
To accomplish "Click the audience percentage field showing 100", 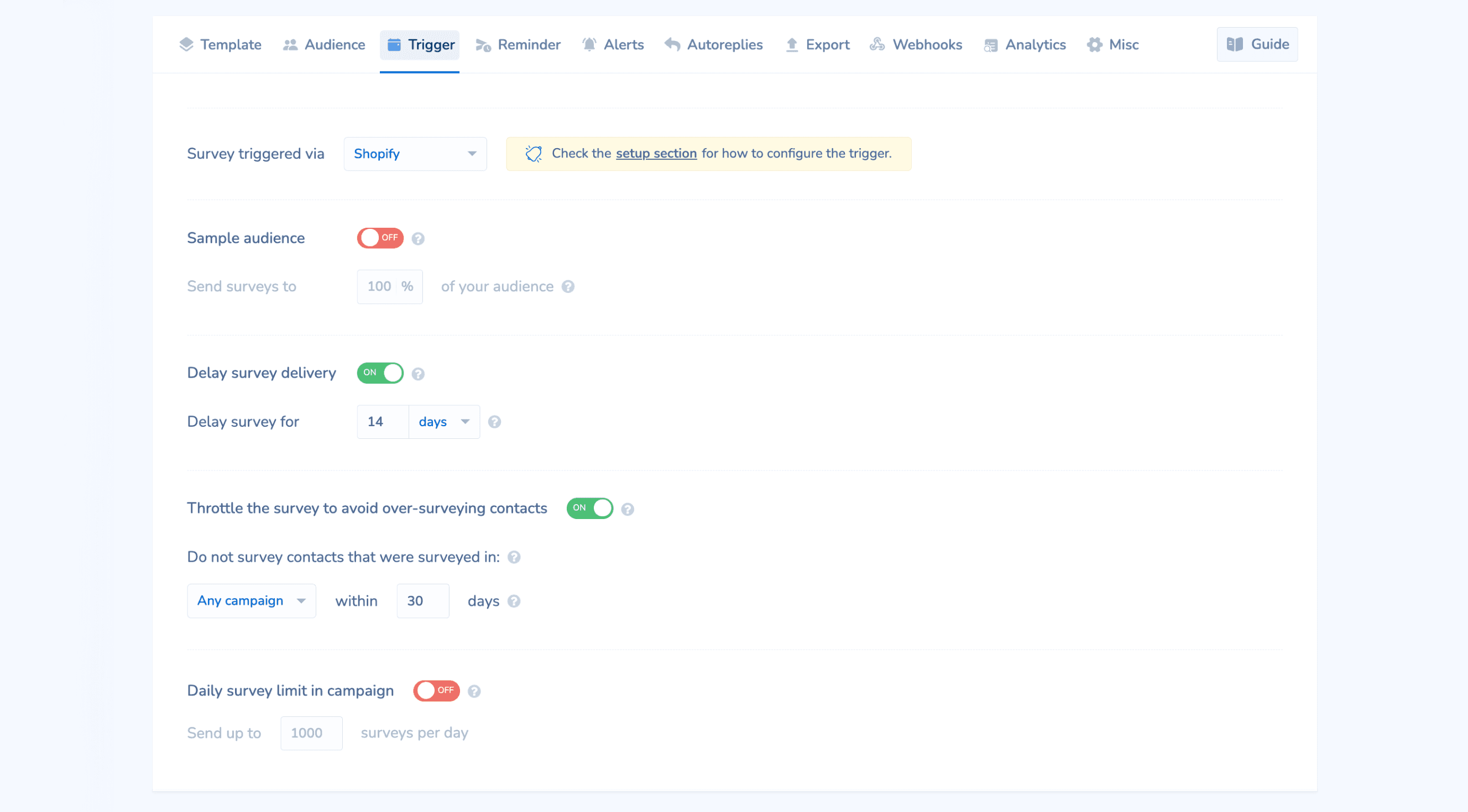I will pos(390,287).
